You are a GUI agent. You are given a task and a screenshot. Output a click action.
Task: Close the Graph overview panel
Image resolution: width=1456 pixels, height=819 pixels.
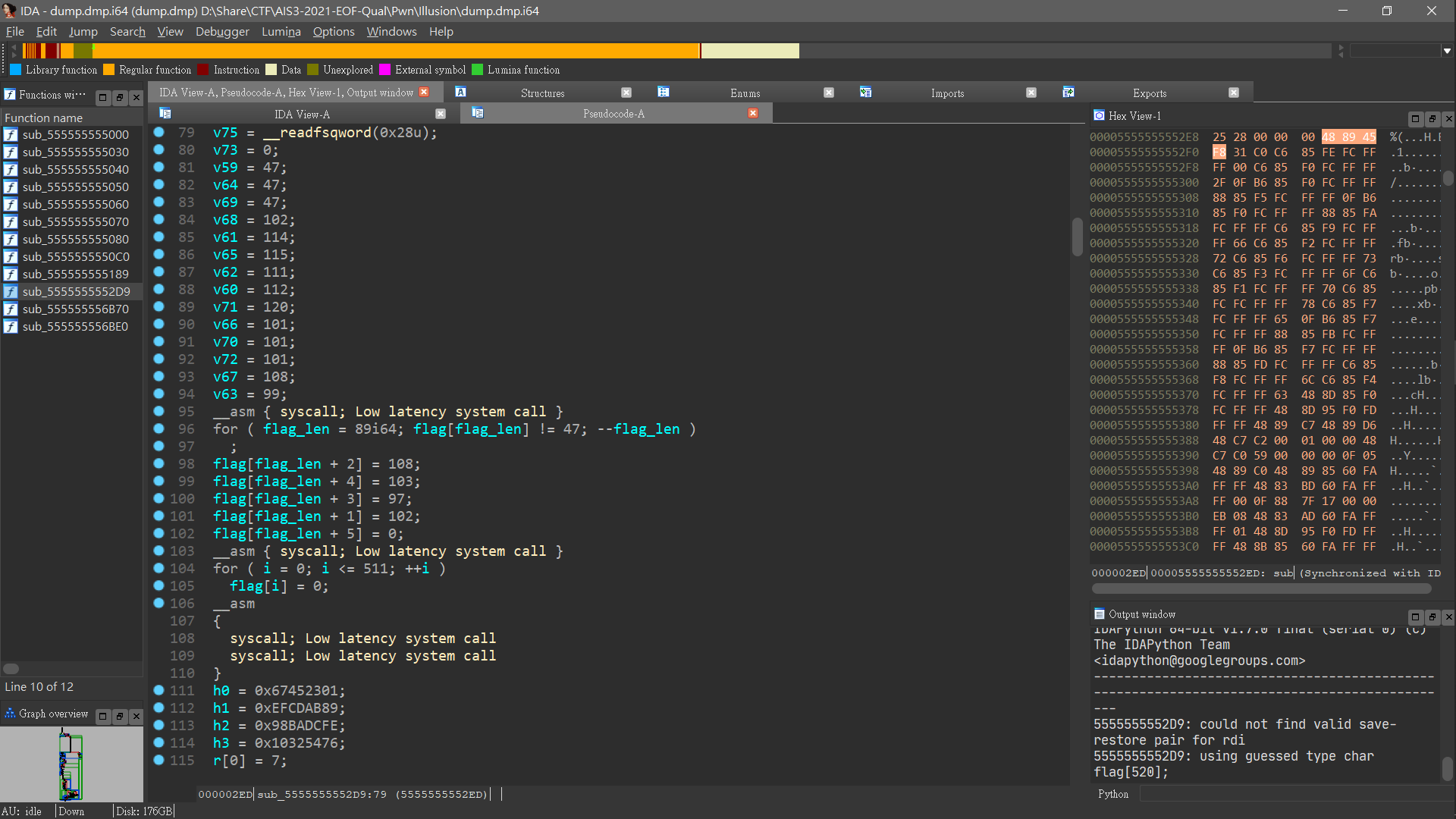pyautogui.click(x=136, y=716)
